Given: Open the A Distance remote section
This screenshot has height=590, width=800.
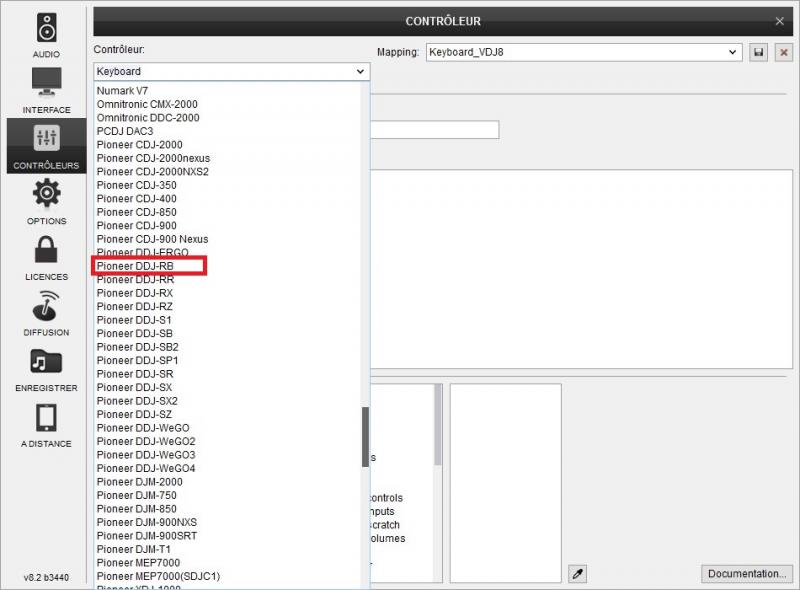Looking at the screenshot, I should coord(46,423).
